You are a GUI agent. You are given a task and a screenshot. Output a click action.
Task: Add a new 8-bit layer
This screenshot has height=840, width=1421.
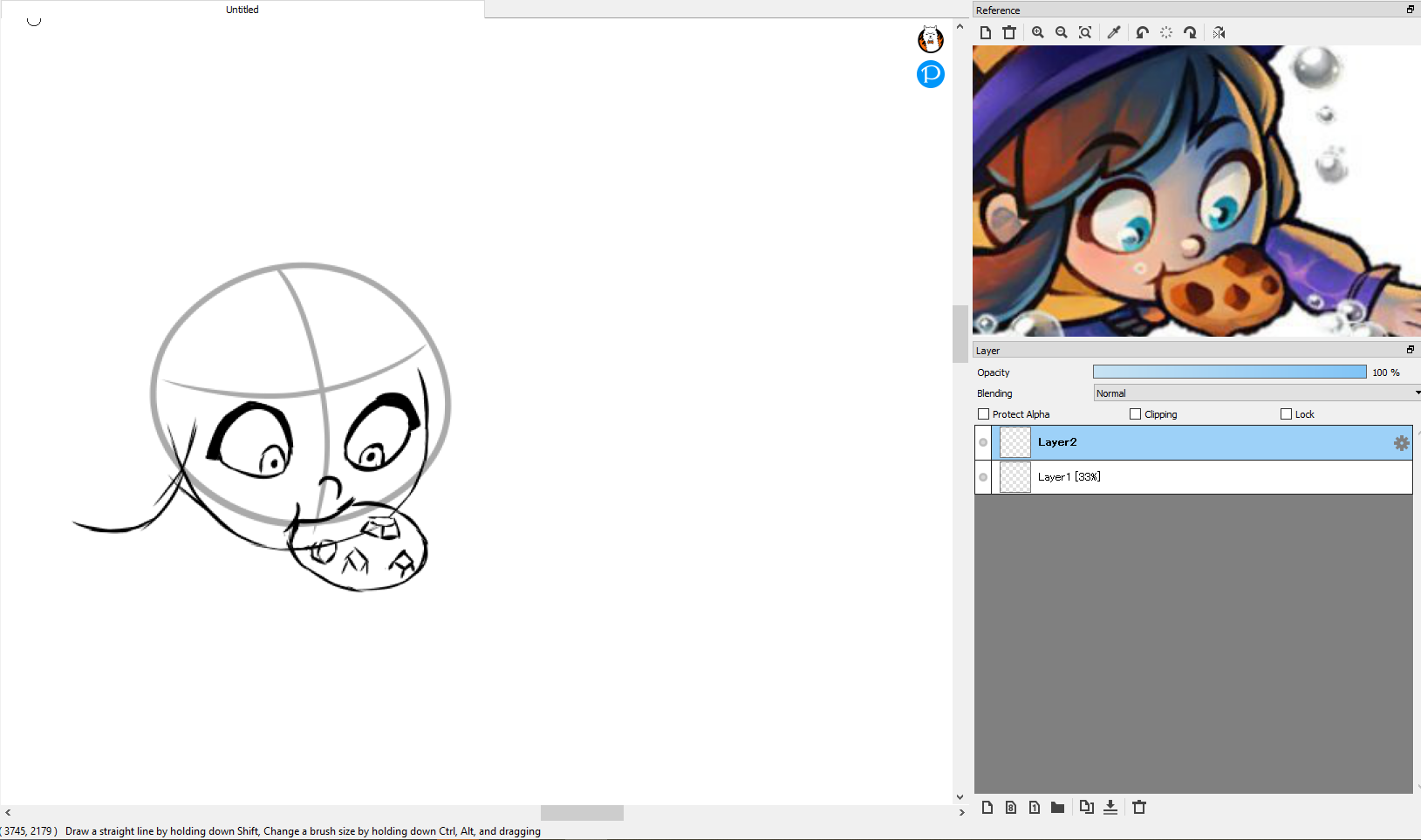point(1011,808)
